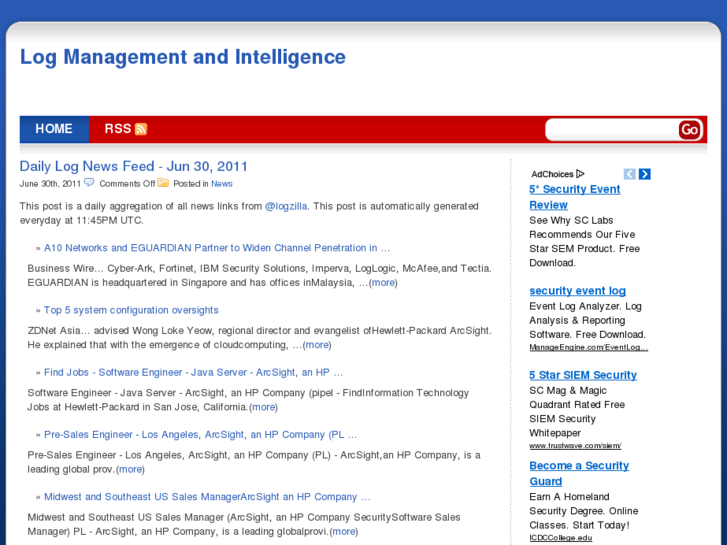The width and height of the screenshot is (727, 545).
Task: Visit the @logzilla link
Action: pos(286,206)
